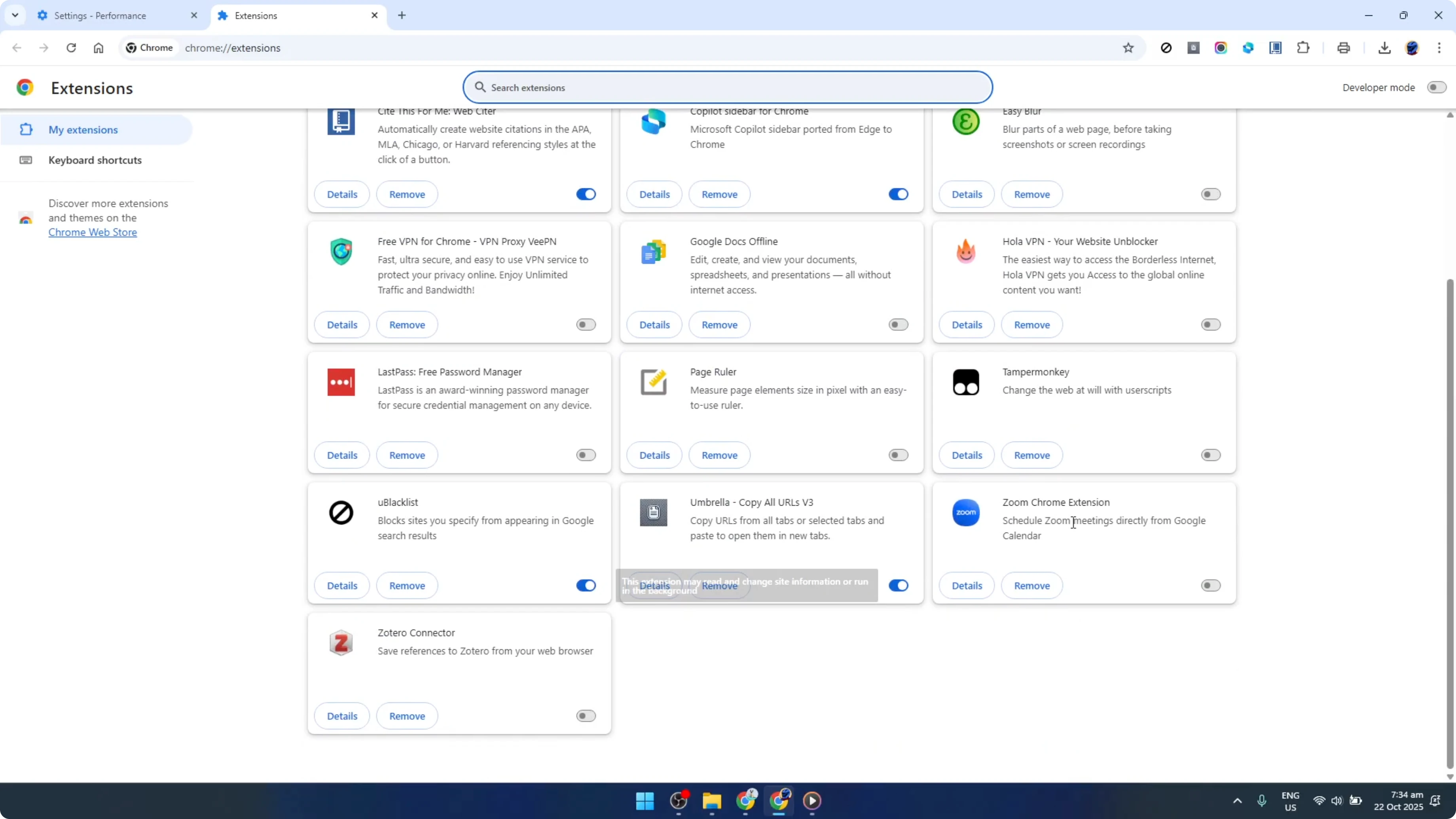Click the Search extensions field
1456x819 pixels.
(x=728, y=87)
